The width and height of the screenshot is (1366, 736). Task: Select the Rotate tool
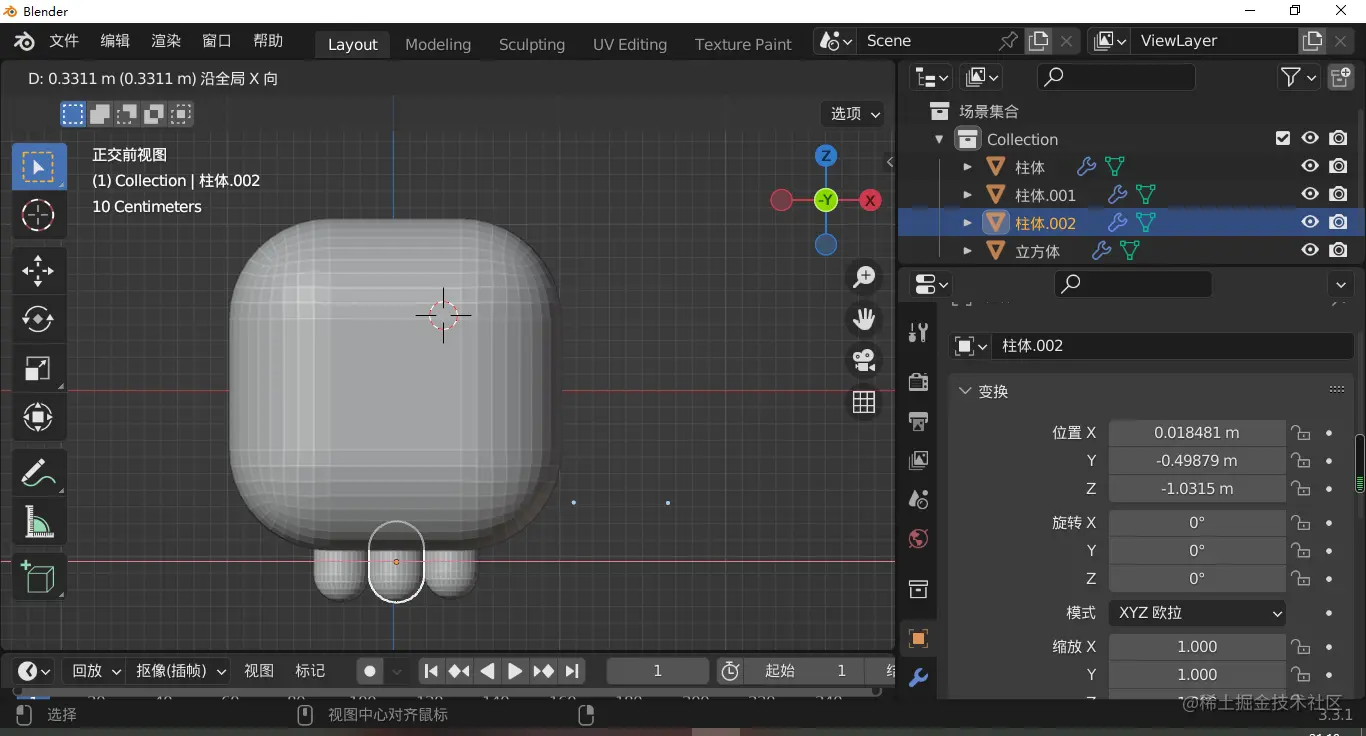coord(38,319)
